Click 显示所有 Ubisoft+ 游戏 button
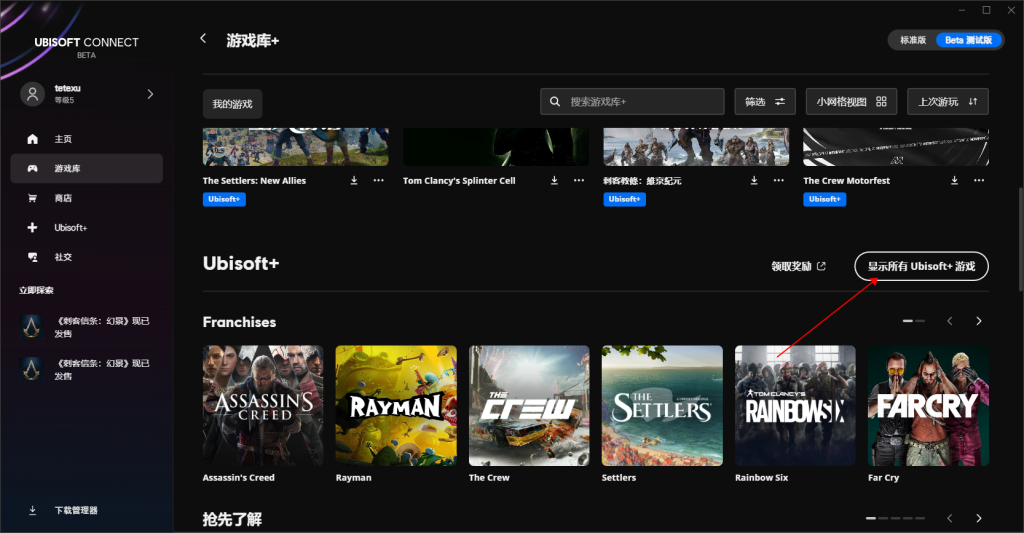The width and height of the screenshot is (1024, 533). (921, 266)
